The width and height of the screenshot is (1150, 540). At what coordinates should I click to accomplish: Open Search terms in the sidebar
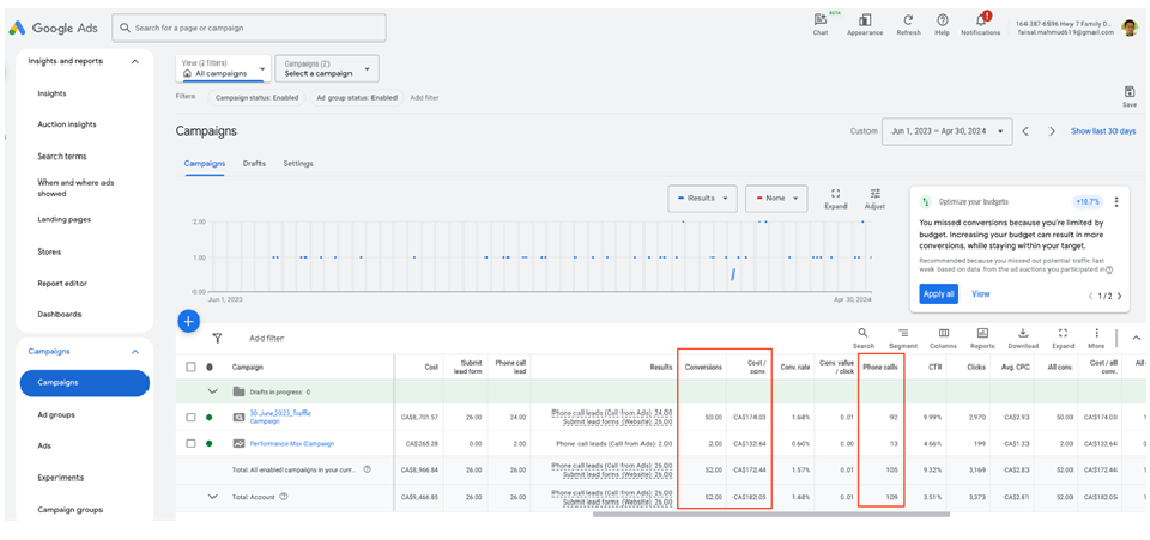coord(62,156)
